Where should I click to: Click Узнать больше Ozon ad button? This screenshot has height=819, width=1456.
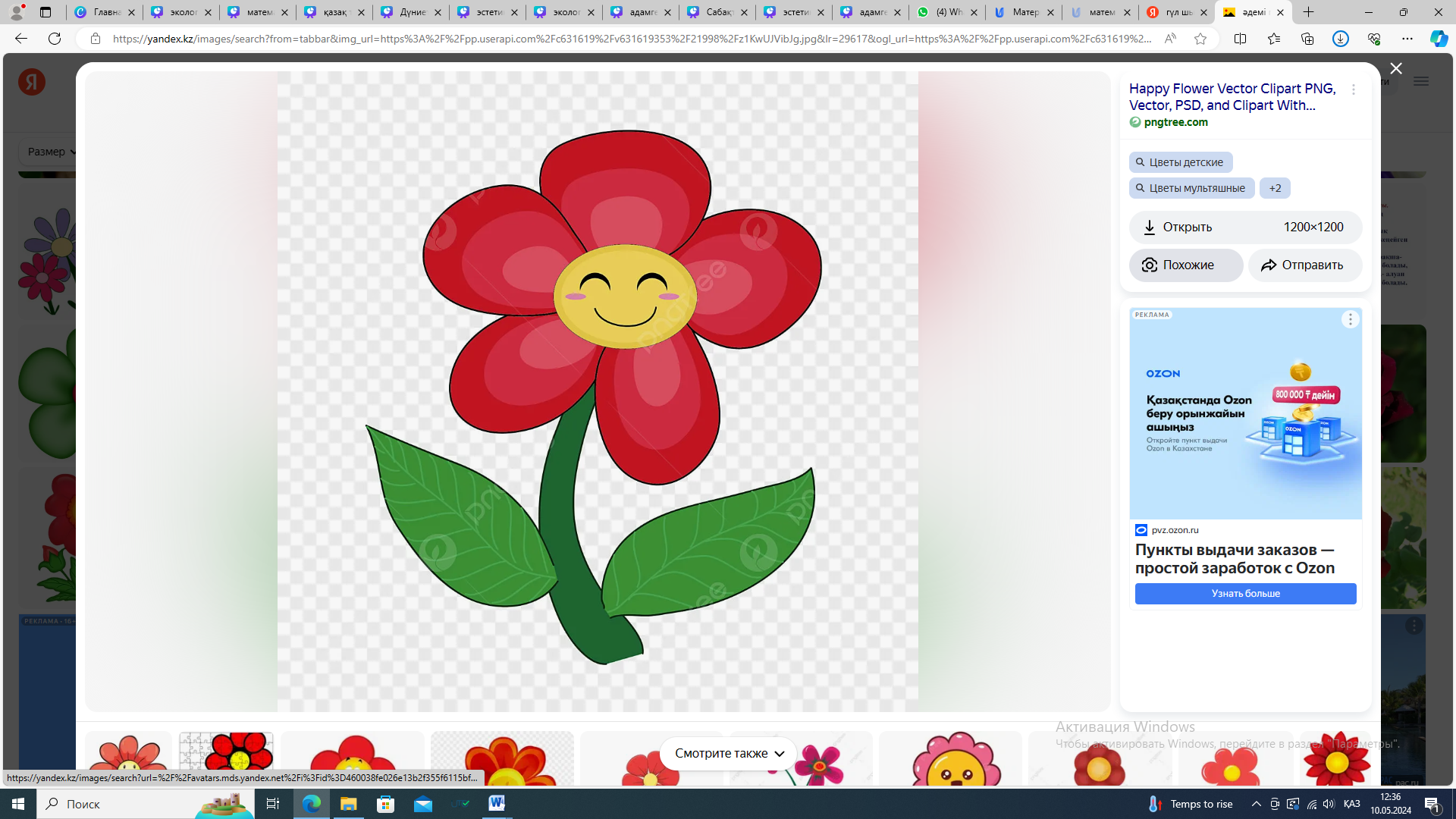pyautogui.click(x=1245, y=594)
